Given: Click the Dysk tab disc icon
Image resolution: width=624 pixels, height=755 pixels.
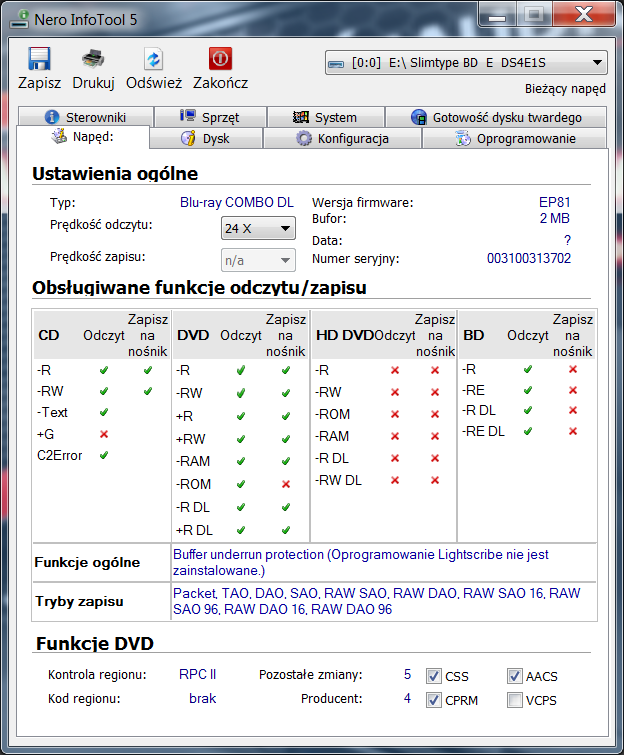Looking at the screenshot, I should click(188, 138).
